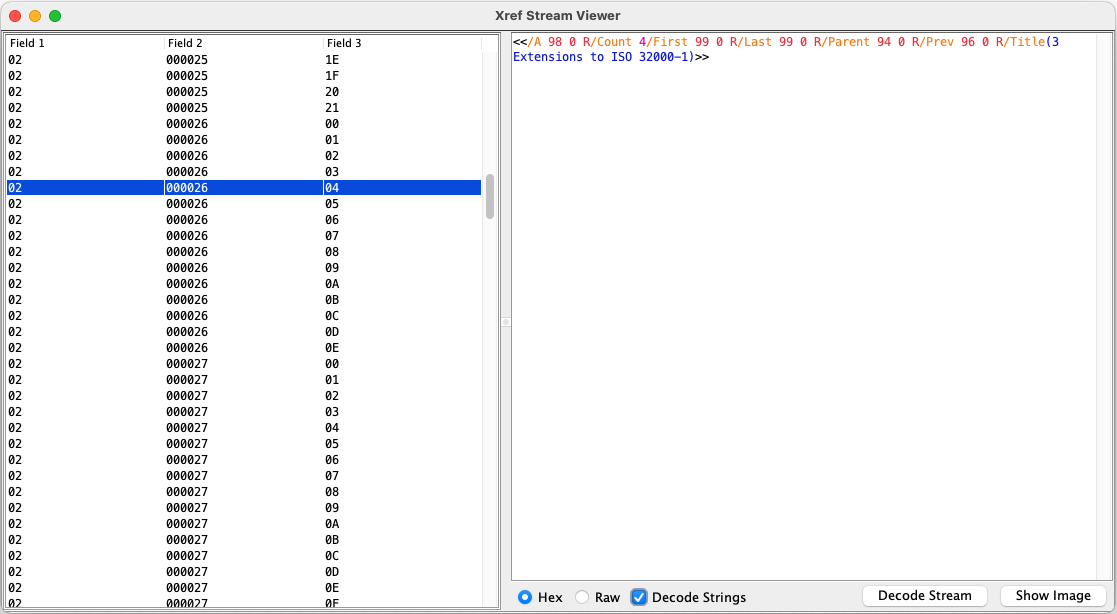Screen dimensions: 1117x614
Task: Select the first 000026 row
Action: (x=240, y=123)
